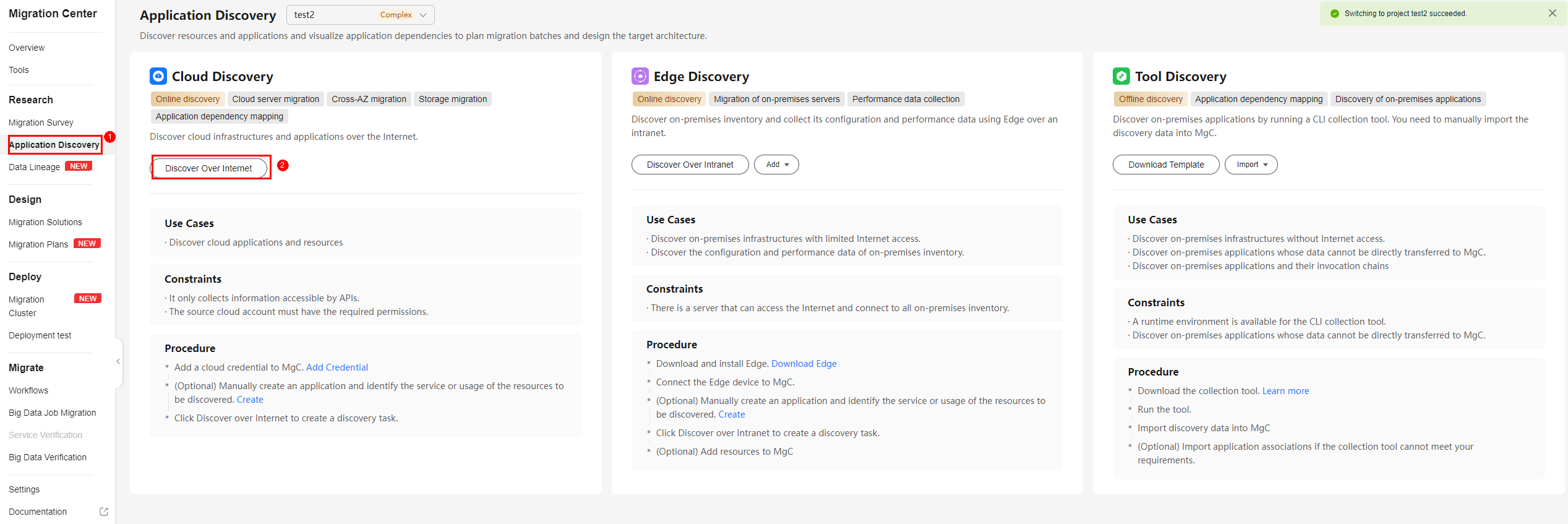Click the Tool Discovery green icon
Screen dimensions: 1568x524
pos(1121,76)
